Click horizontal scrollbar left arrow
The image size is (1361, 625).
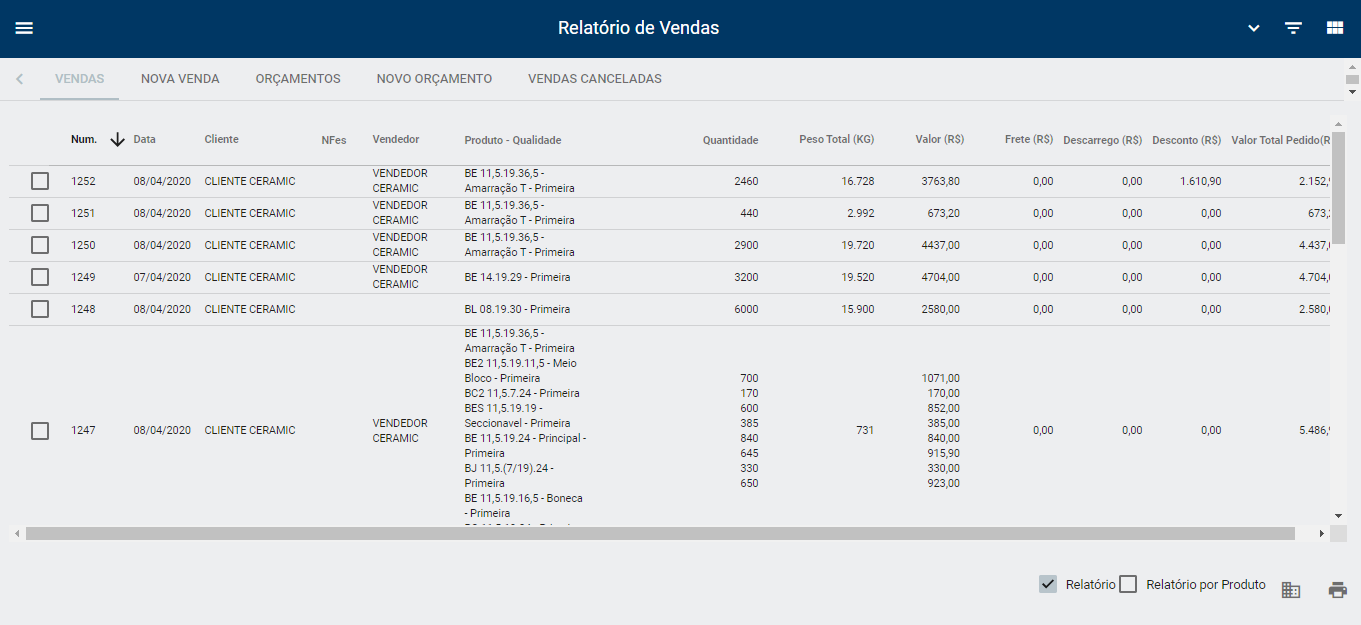click(17, 534)
